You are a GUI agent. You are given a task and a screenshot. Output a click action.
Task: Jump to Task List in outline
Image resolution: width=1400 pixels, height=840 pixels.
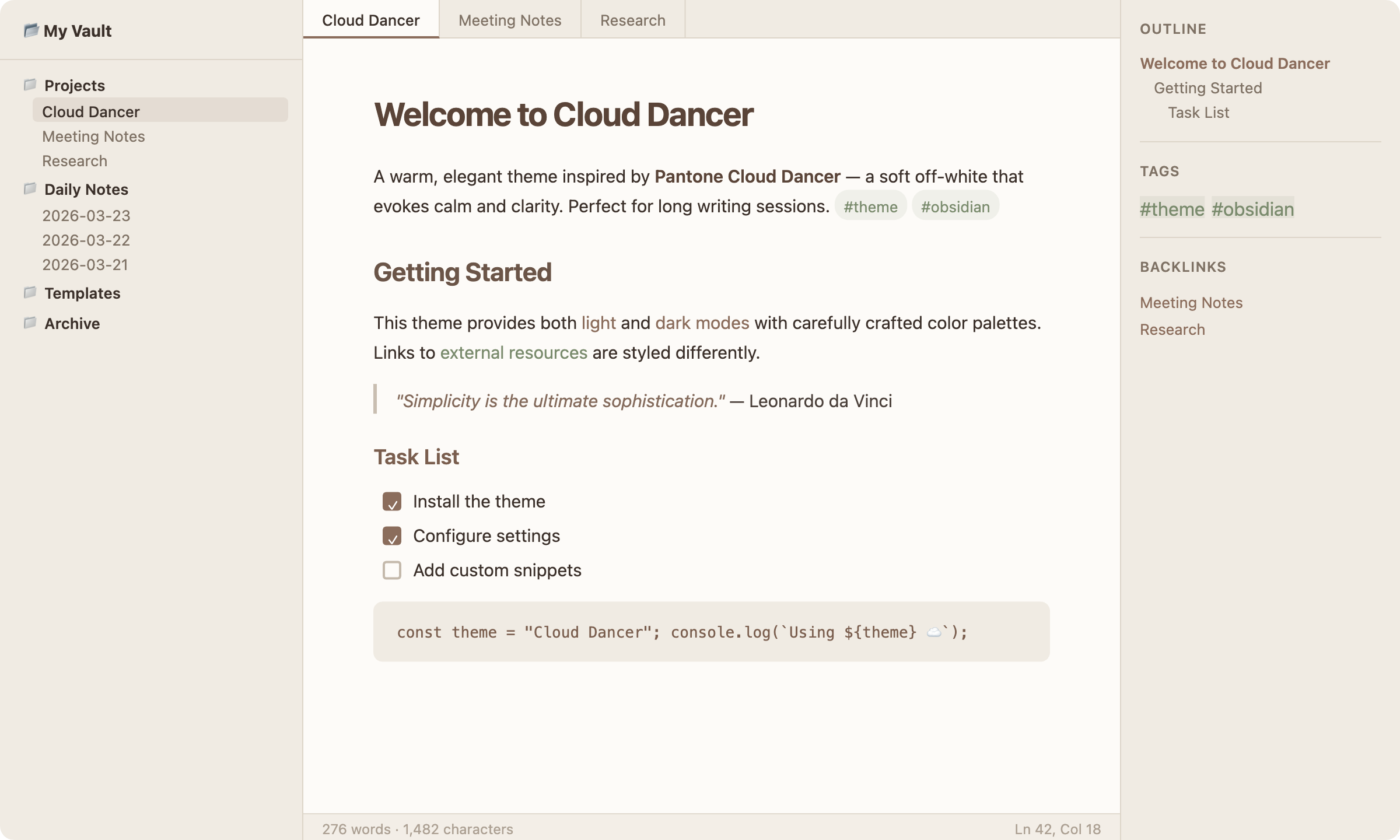tap(1198, 112)
